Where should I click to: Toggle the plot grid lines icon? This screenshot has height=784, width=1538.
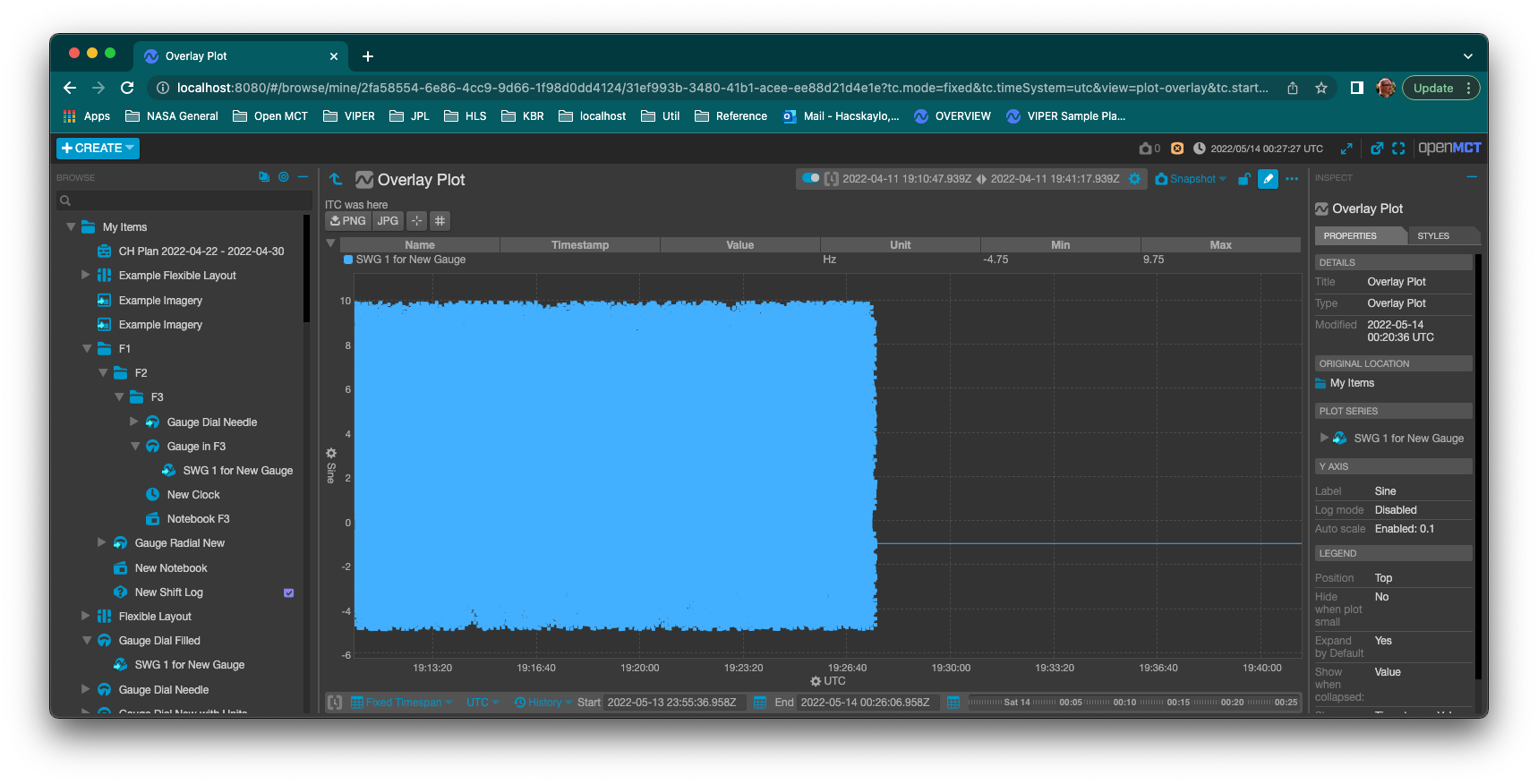(x=440, y=221)
